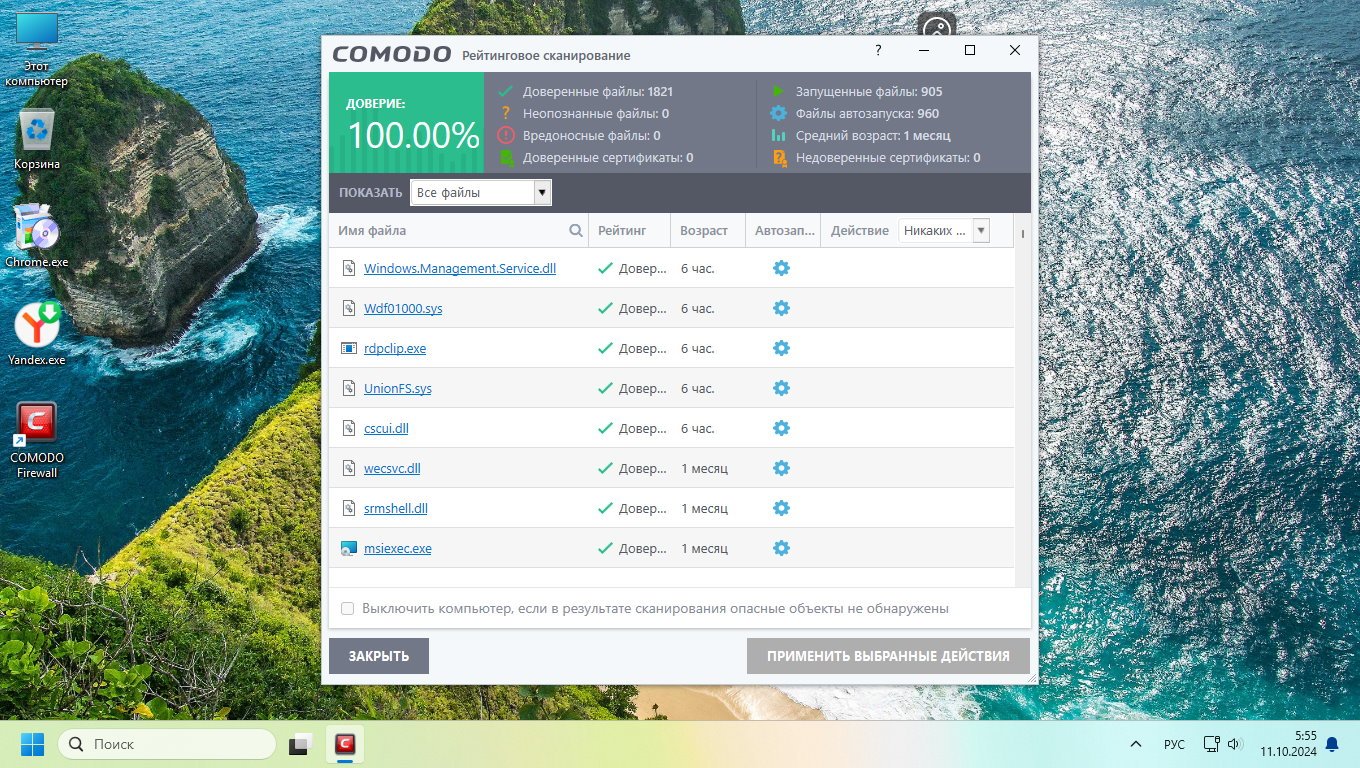Switch input language via РУС indicator

[x=1174, y=744]
